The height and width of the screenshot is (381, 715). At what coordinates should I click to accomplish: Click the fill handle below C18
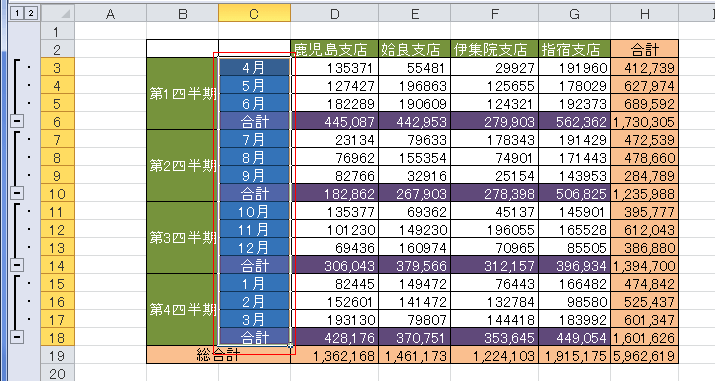290,346
